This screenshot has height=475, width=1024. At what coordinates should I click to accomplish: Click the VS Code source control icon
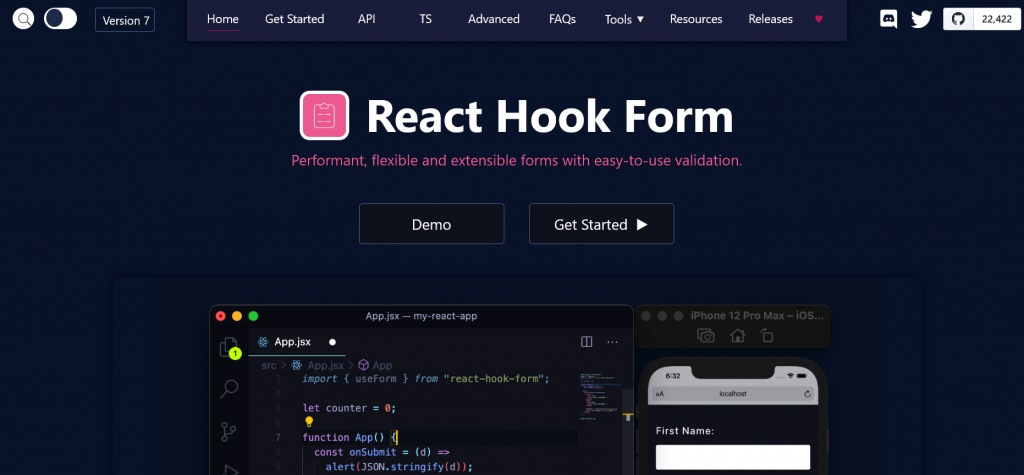(229, 432)
